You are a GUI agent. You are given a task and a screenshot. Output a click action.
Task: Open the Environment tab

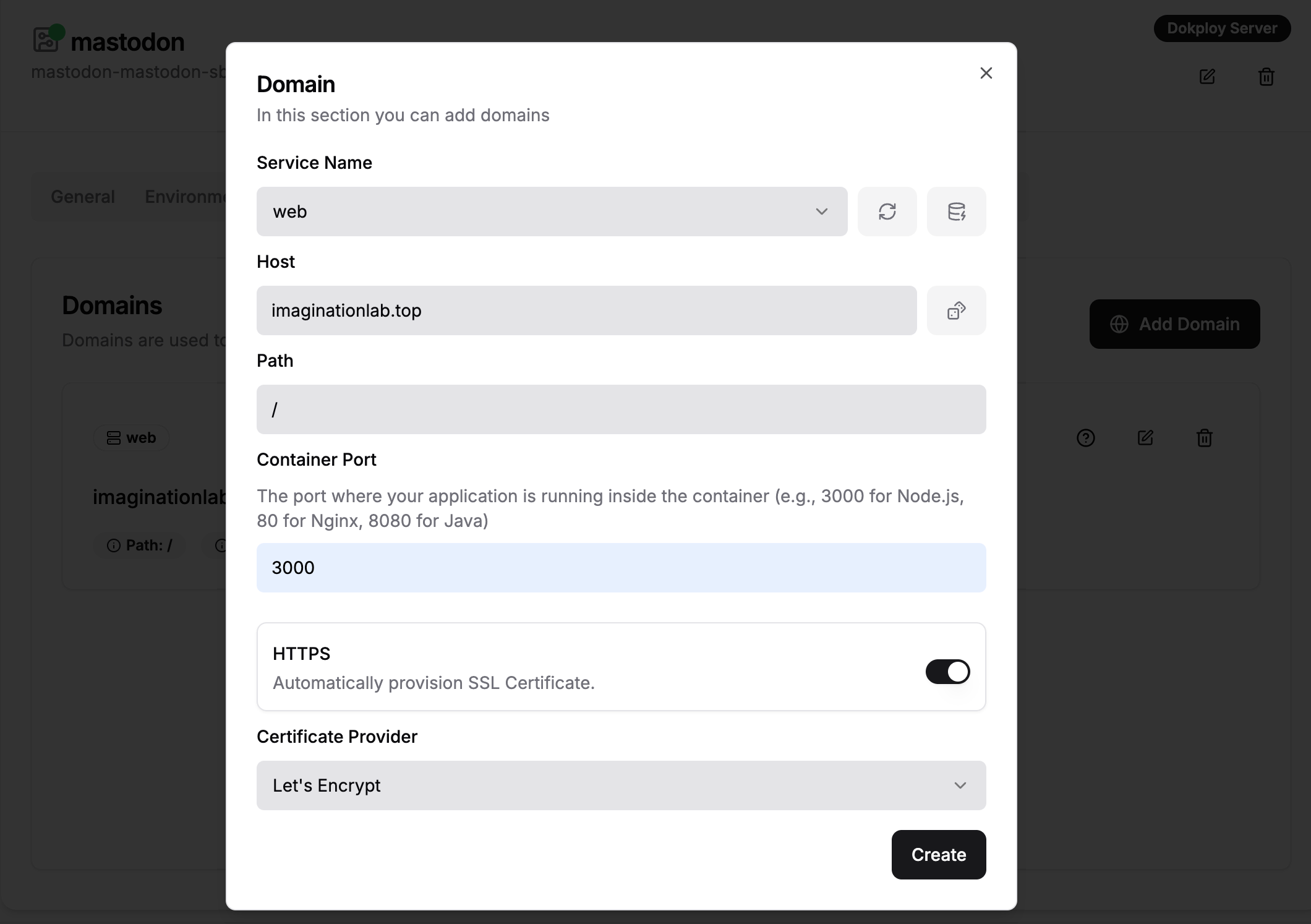coord(186,197)
